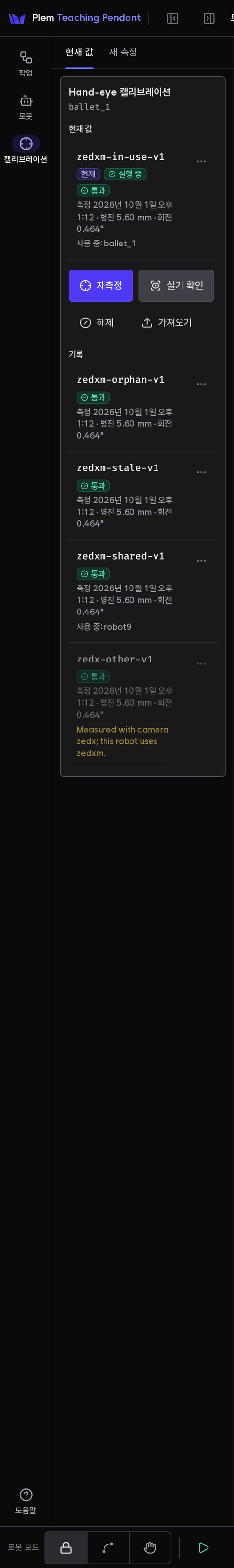Viewport: 234px width, 1568px height.
Task: Click the 실기 확인 button
Action: (176, 286)
